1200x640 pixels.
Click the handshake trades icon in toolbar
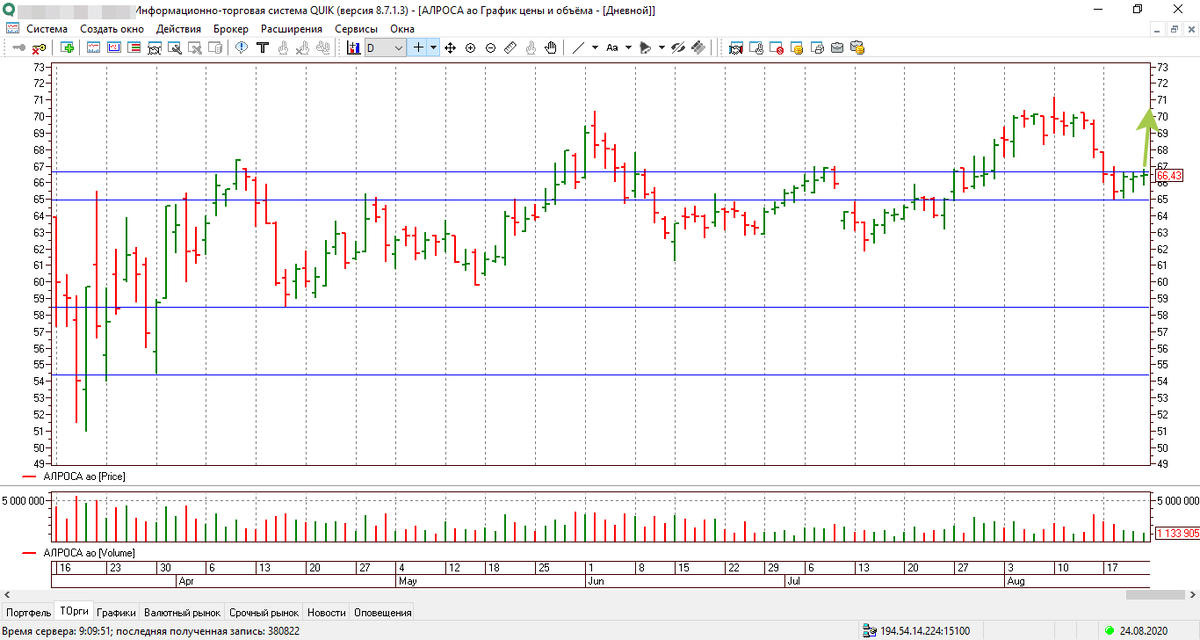(x=734, y=47)
